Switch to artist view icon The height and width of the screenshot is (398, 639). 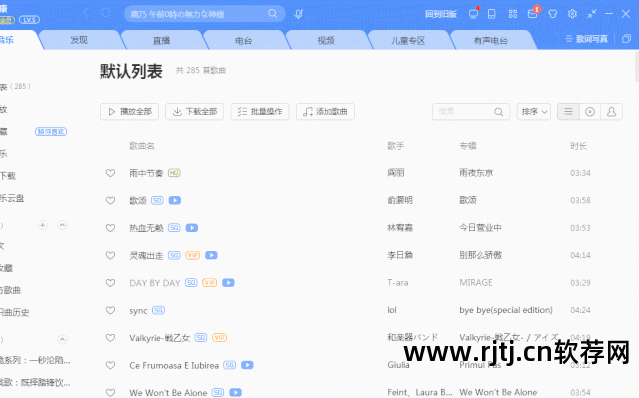[611, 112]
